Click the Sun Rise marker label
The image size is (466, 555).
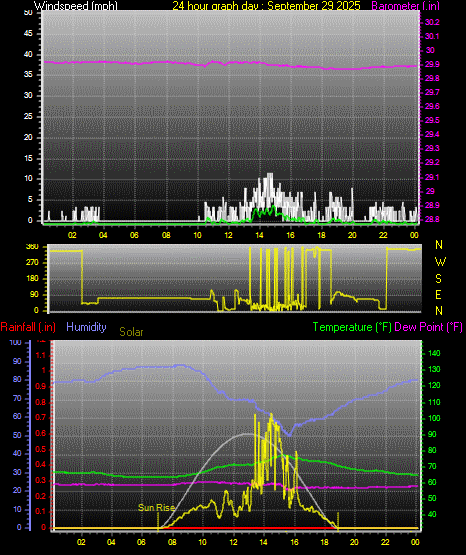pos(156,508)
